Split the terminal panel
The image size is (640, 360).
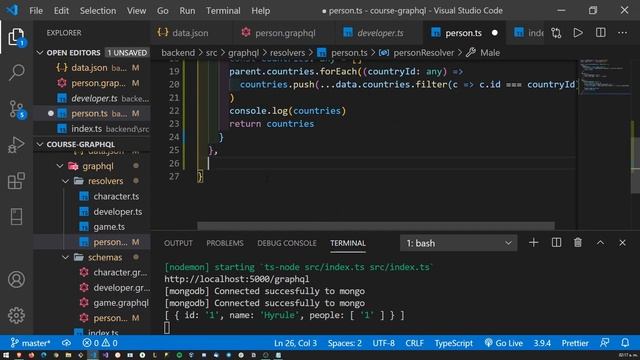click(556, 243)
